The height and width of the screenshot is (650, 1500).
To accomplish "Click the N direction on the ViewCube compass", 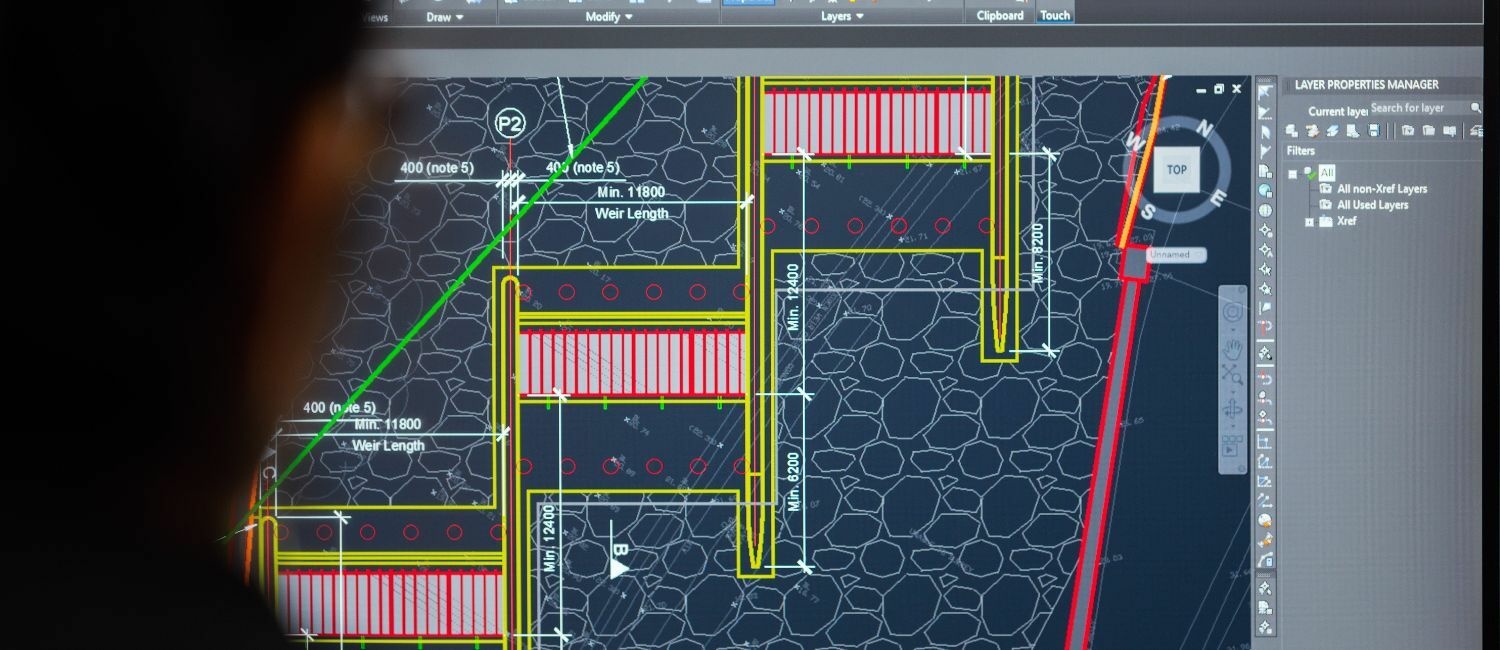I will pyautogui.click(x=1205, y=129).
